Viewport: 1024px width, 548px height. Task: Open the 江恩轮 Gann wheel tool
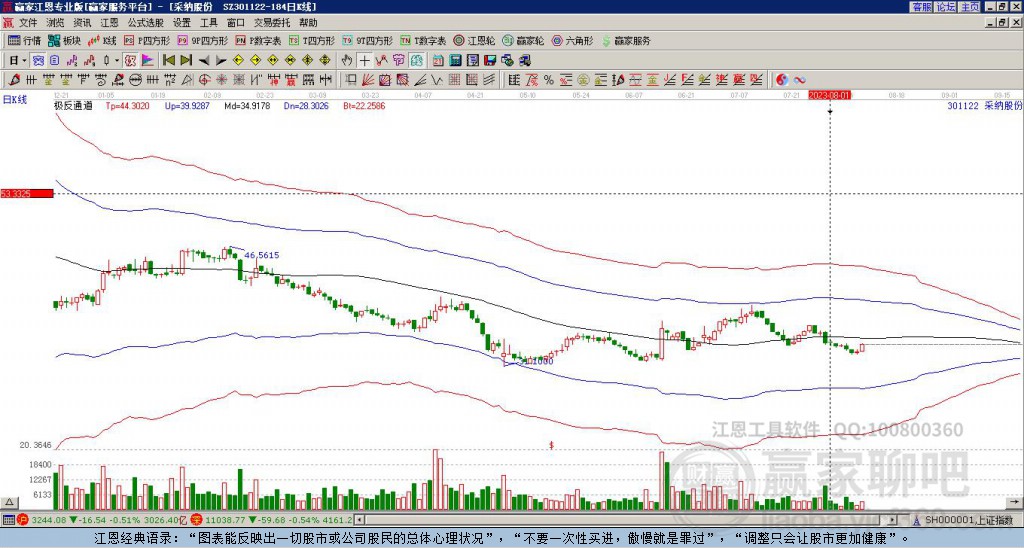pyautogui.click(x=475, y=41)
